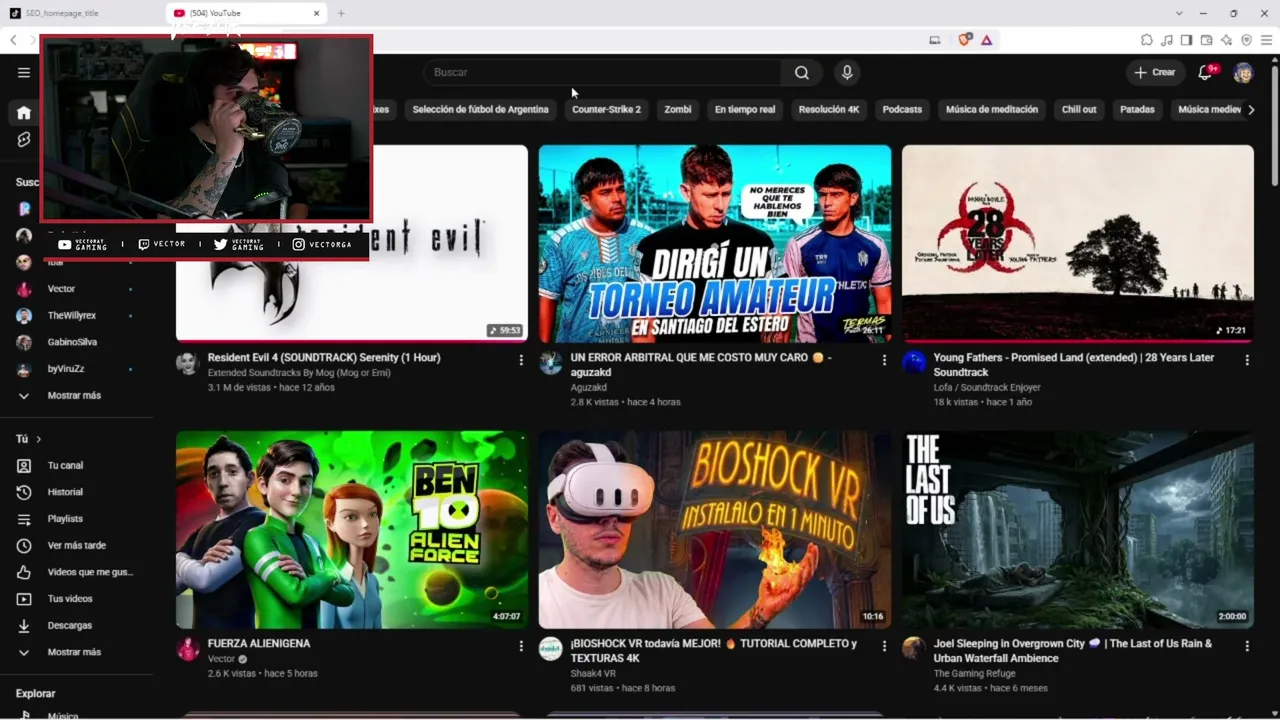Open the browser main menu icon

coord(1266,40)
